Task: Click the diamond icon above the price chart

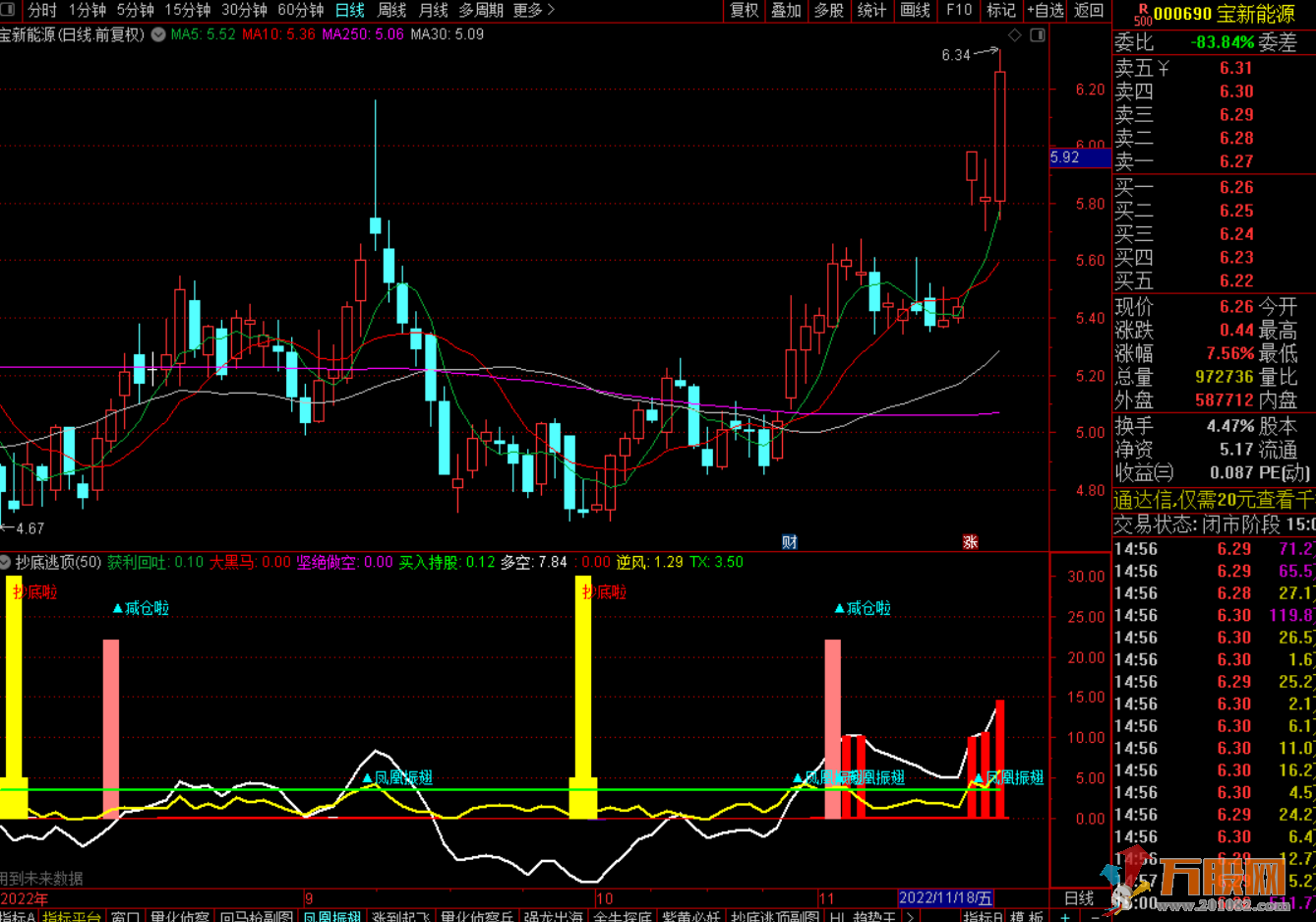Action: tap(1015, 35)
